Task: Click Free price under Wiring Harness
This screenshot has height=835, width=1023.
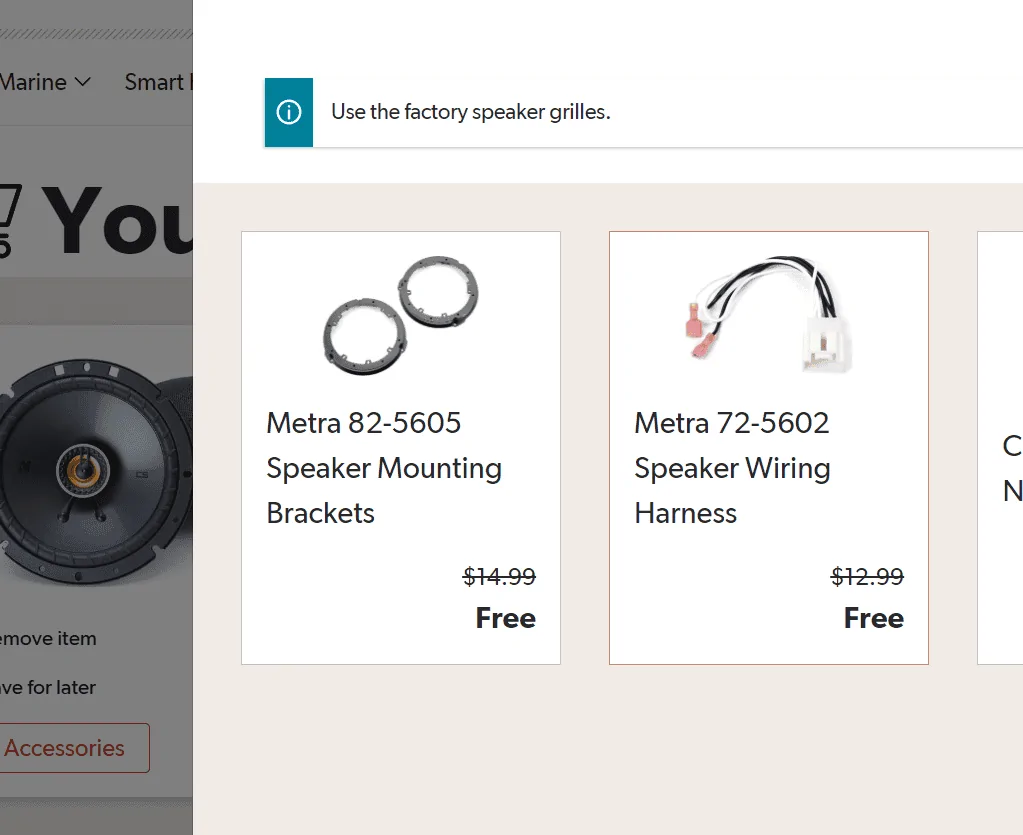Action: pos(874,618)
